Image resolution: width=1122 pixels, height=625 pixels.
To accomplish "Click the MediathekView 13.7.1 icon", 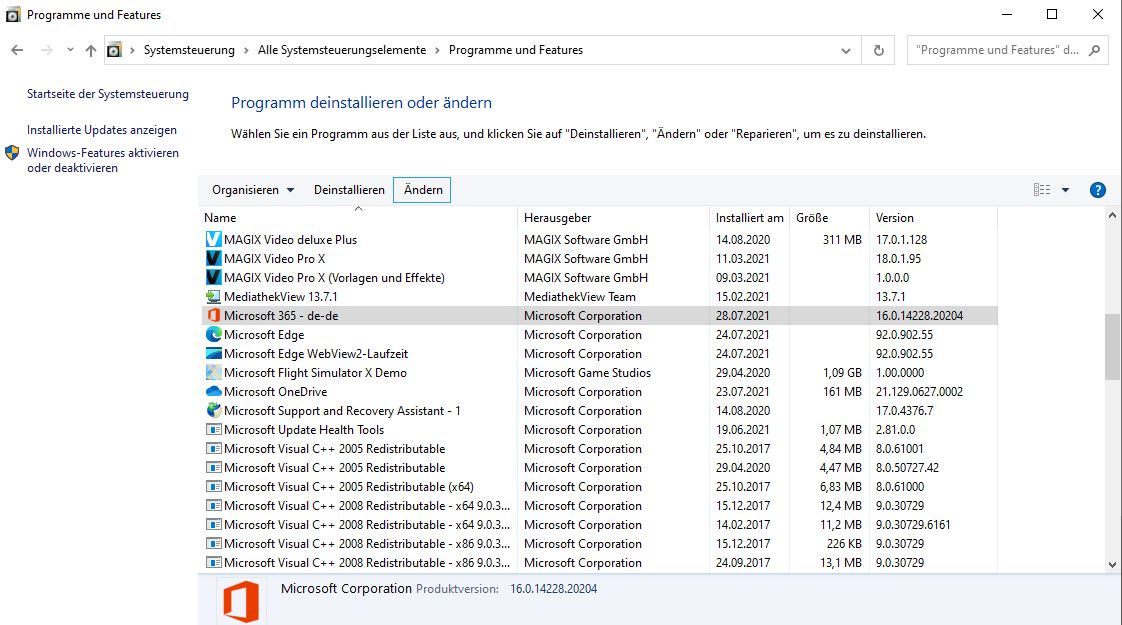I will (x=213, y=296).
